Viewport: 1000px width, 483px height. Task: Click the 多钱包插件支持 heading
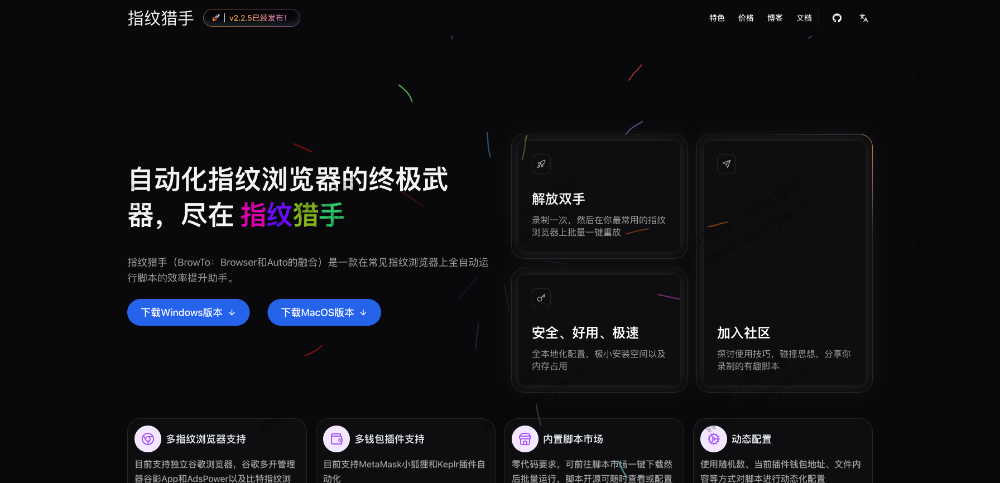tap(390, 439)
